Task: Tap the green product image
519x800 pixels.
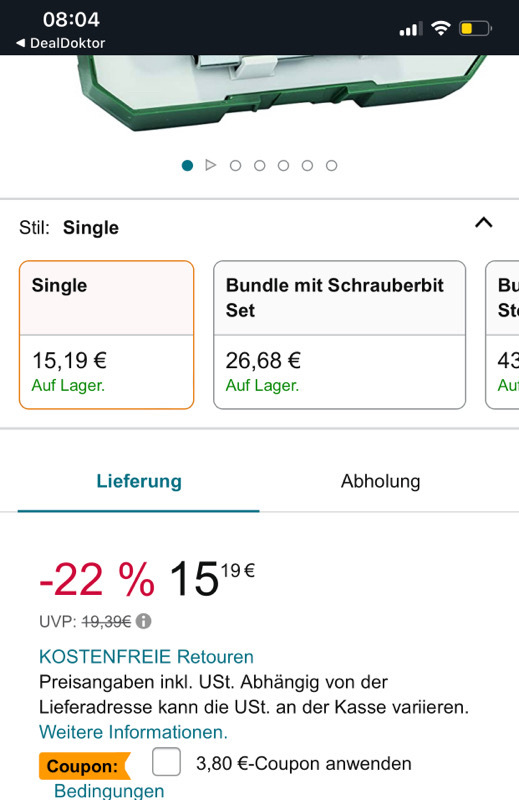Action: [280, 91]
